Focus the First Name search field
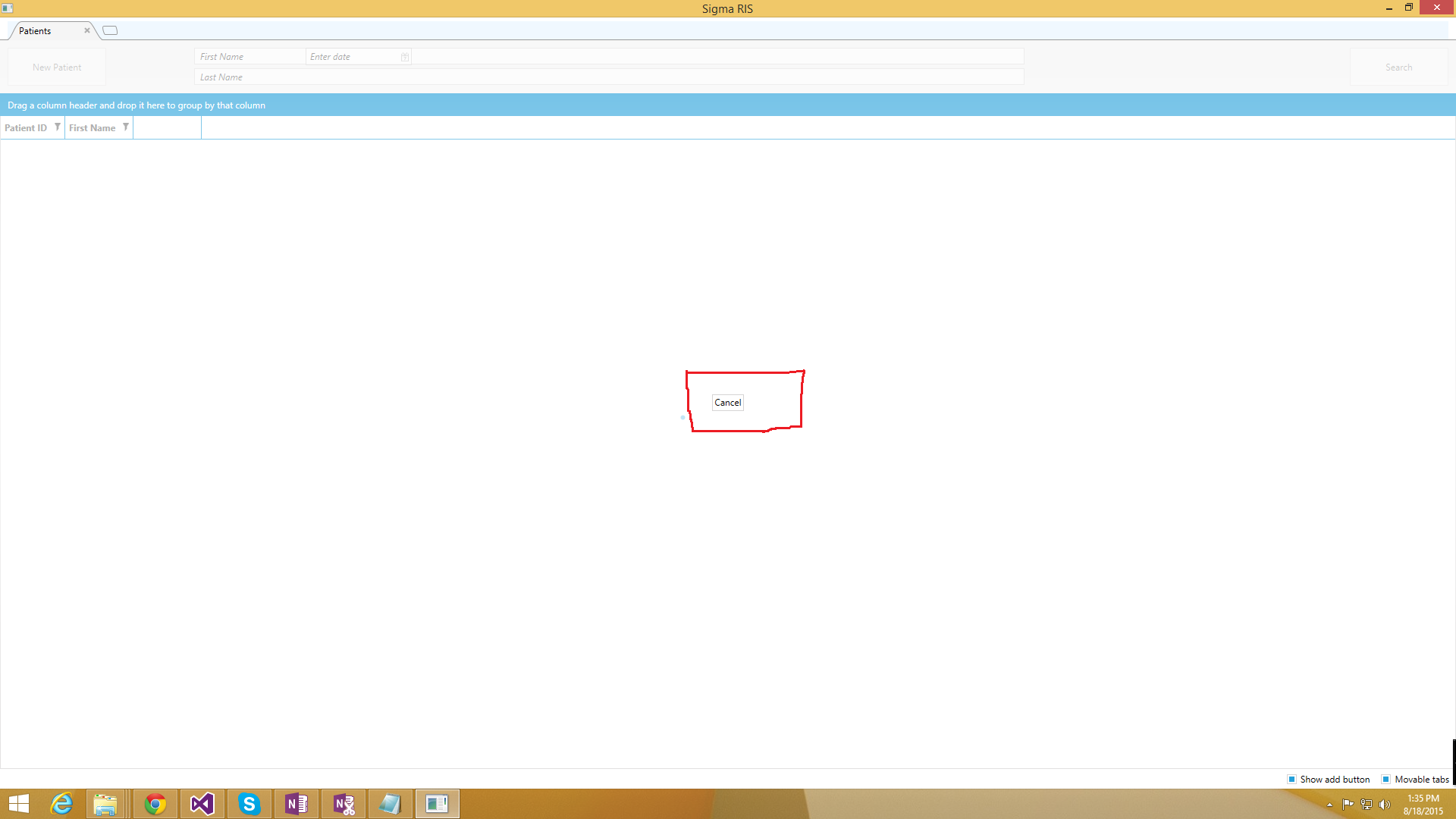 click(x=250, y=57)
